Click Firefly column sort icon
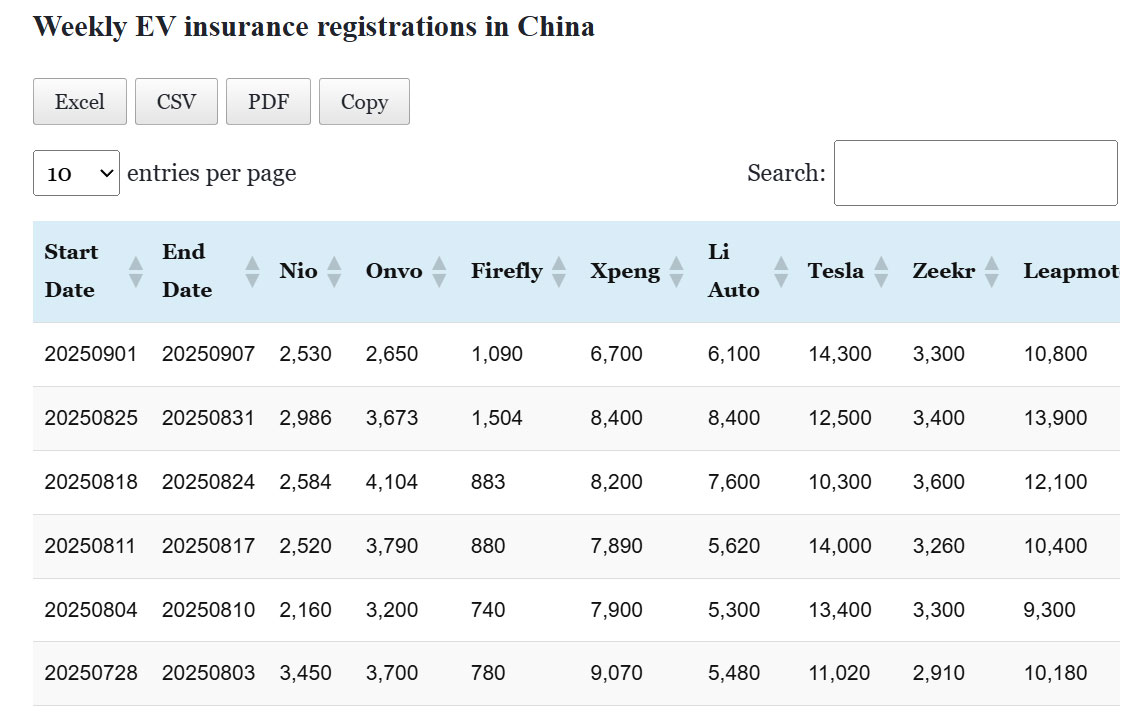This screenshot has height=717, width=1134. (559, 271)
